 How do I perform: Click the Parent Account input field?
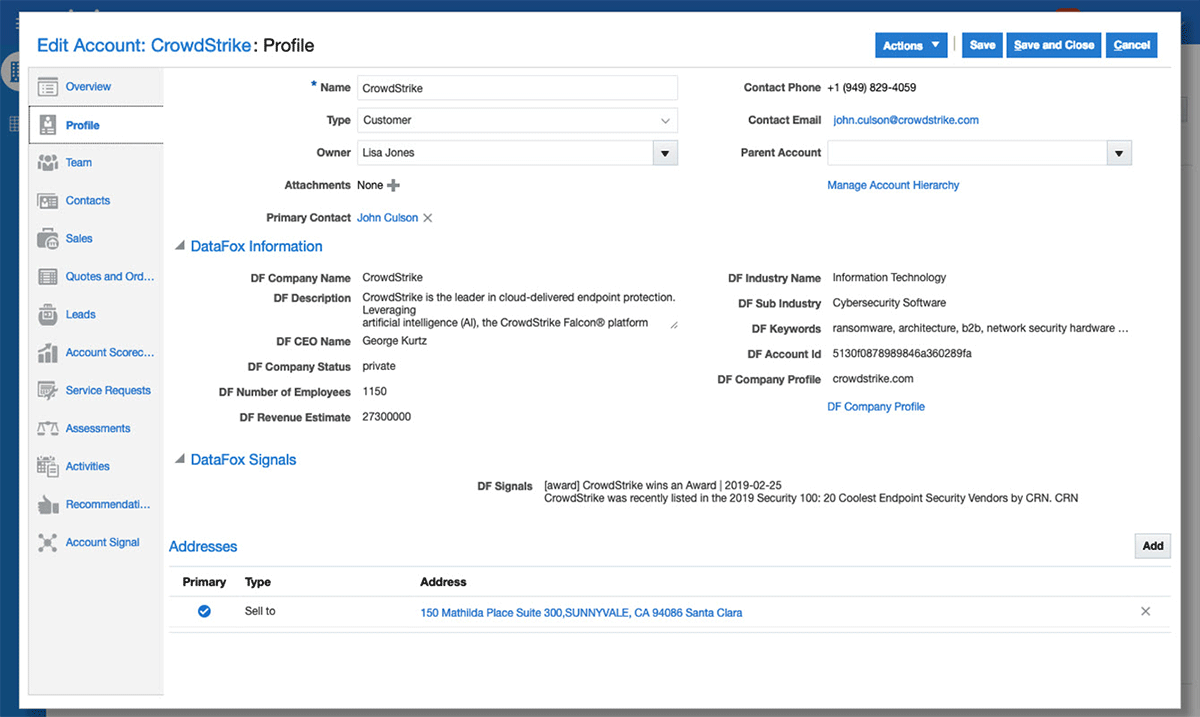(967, 153)
